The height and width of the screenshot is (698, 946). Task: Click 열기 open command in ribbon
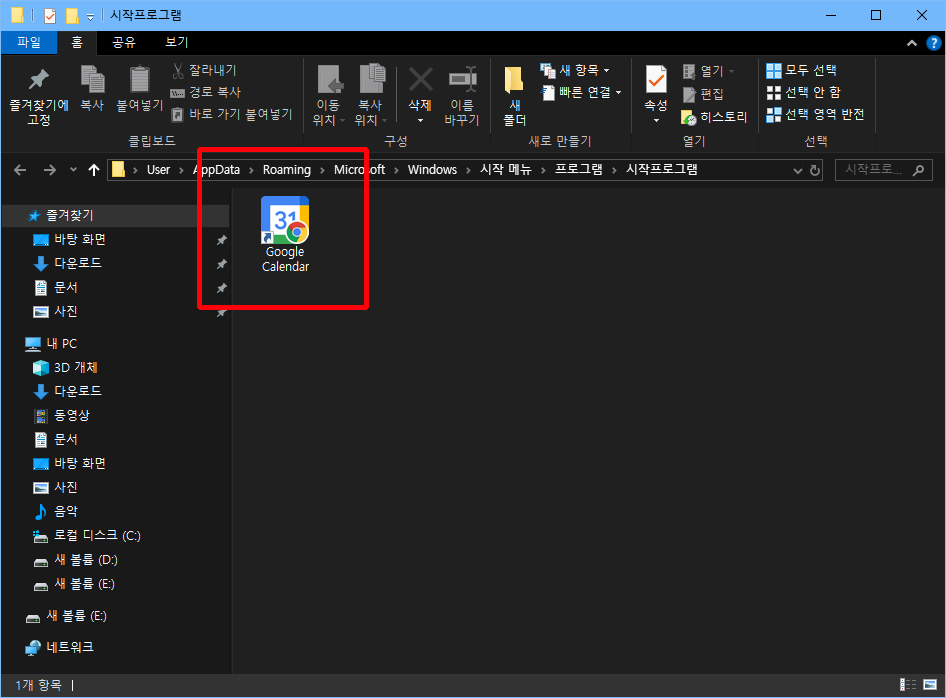click(708, 71)
